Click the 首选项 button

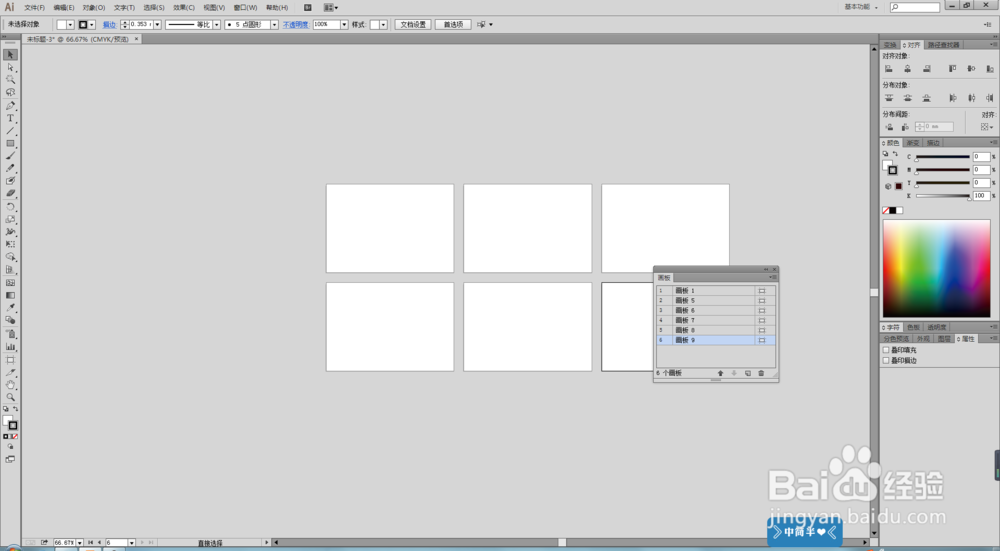453,24
